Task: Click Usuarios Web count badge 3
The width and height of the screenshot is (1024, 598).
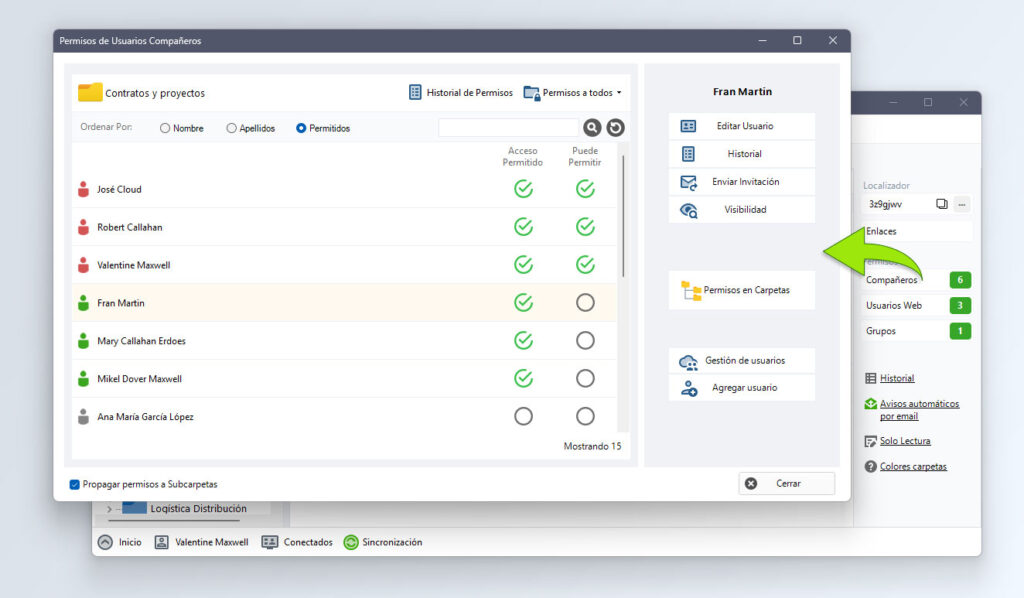Action: 960,306
